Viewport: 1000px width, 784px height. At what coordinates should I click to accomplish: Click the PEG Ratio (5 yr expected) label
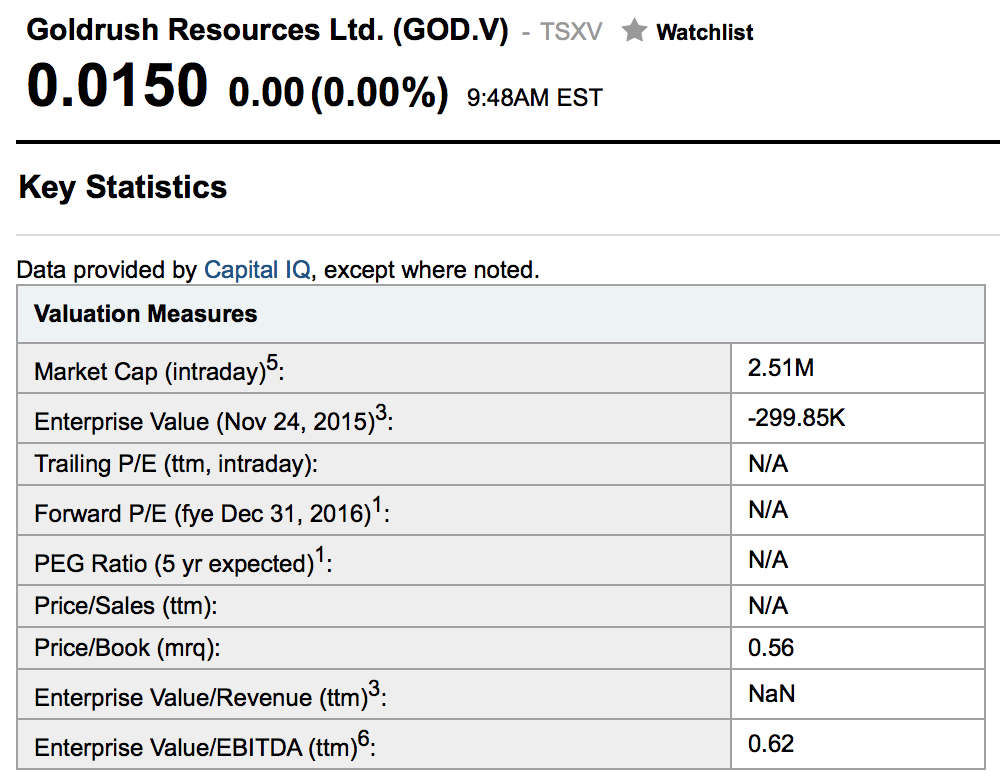173,563
